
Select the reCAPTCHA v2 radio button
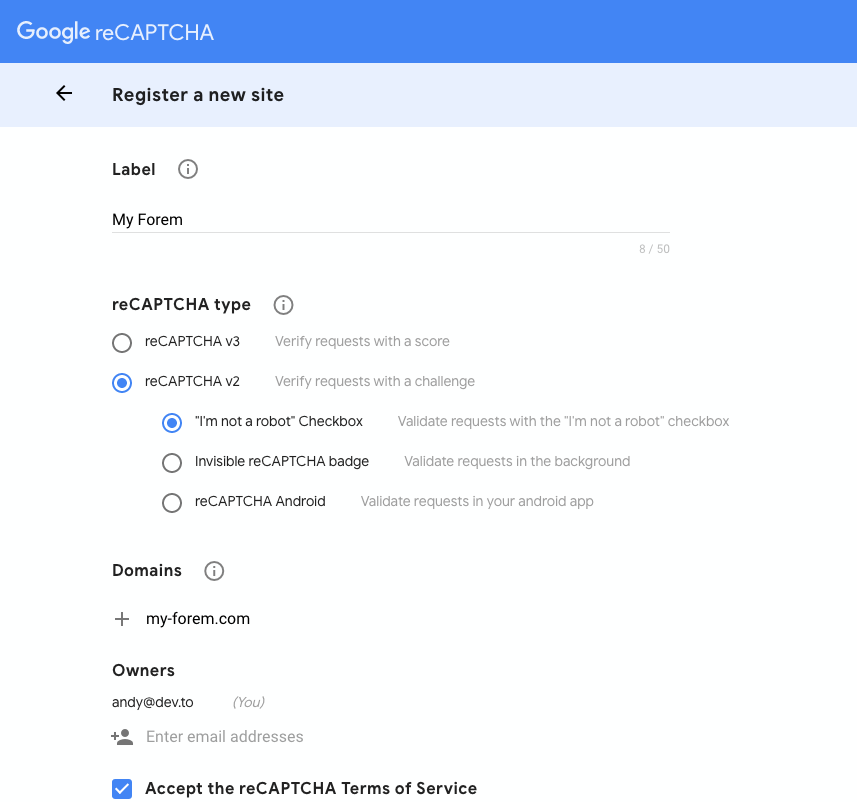122,383
